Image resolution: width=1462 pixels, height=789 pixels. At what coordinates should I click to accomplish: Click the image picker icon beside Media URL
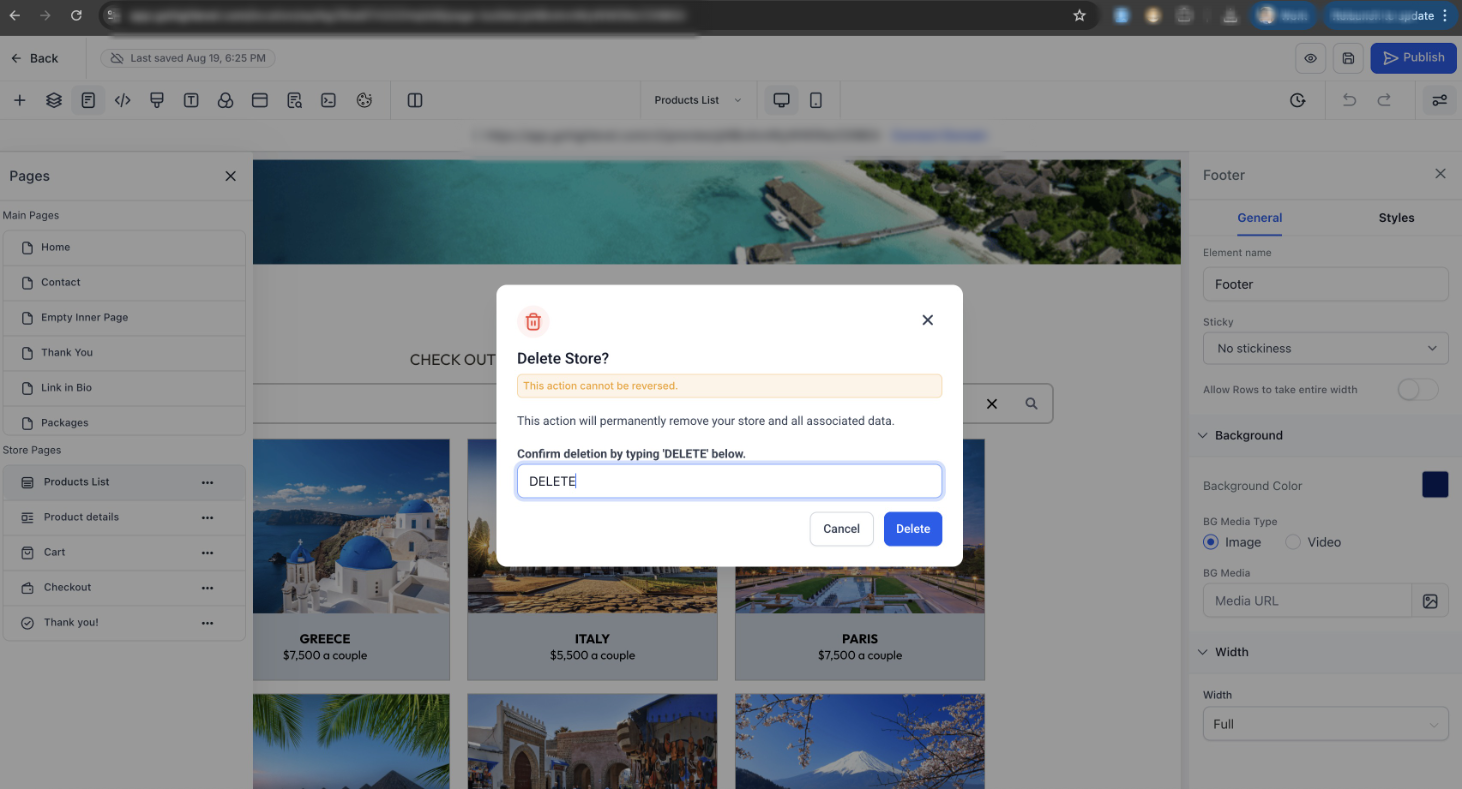(1430, 601)
